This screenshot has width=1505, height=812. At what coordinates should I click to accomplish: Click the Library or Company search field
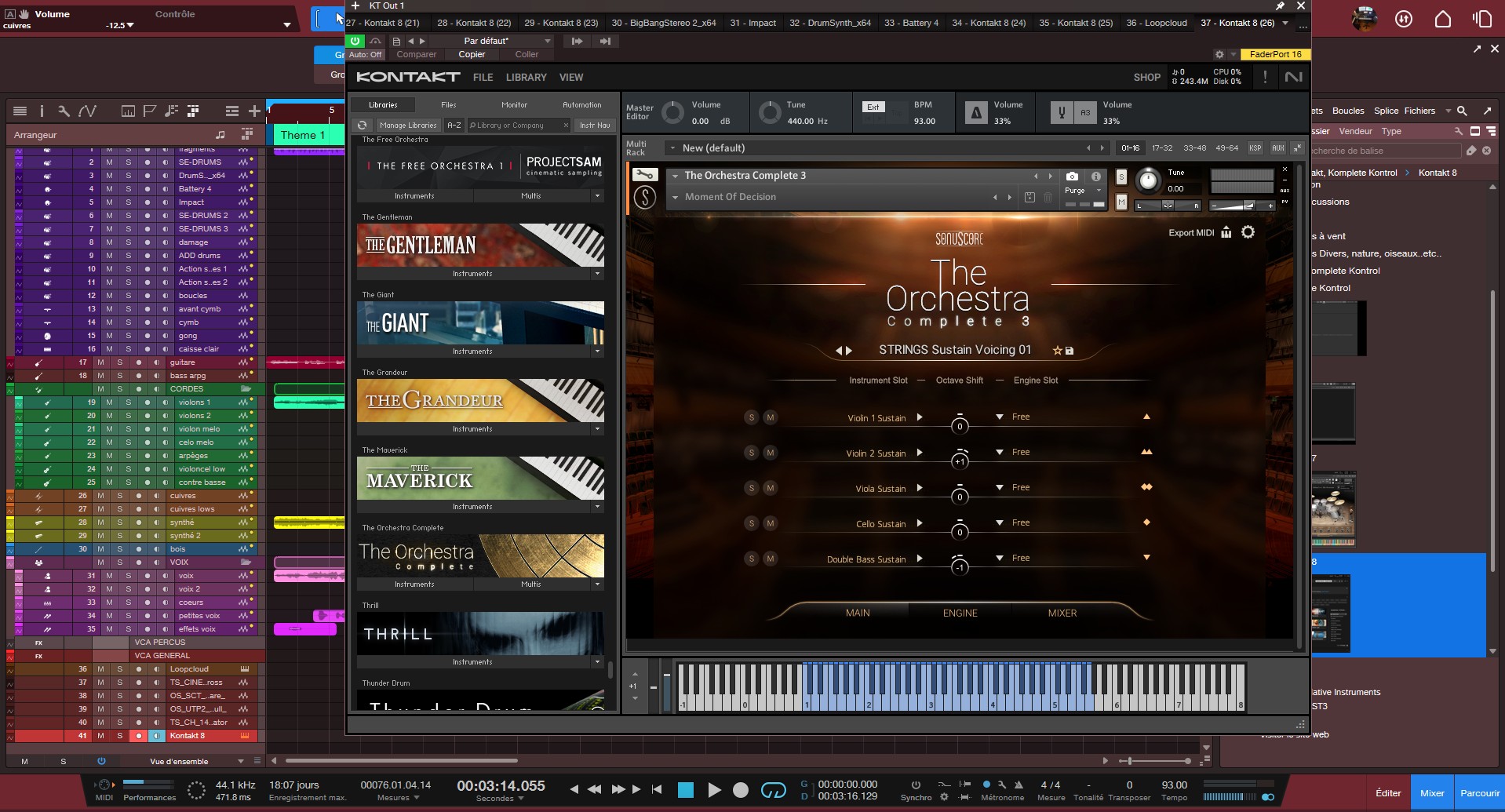point(515,126)
